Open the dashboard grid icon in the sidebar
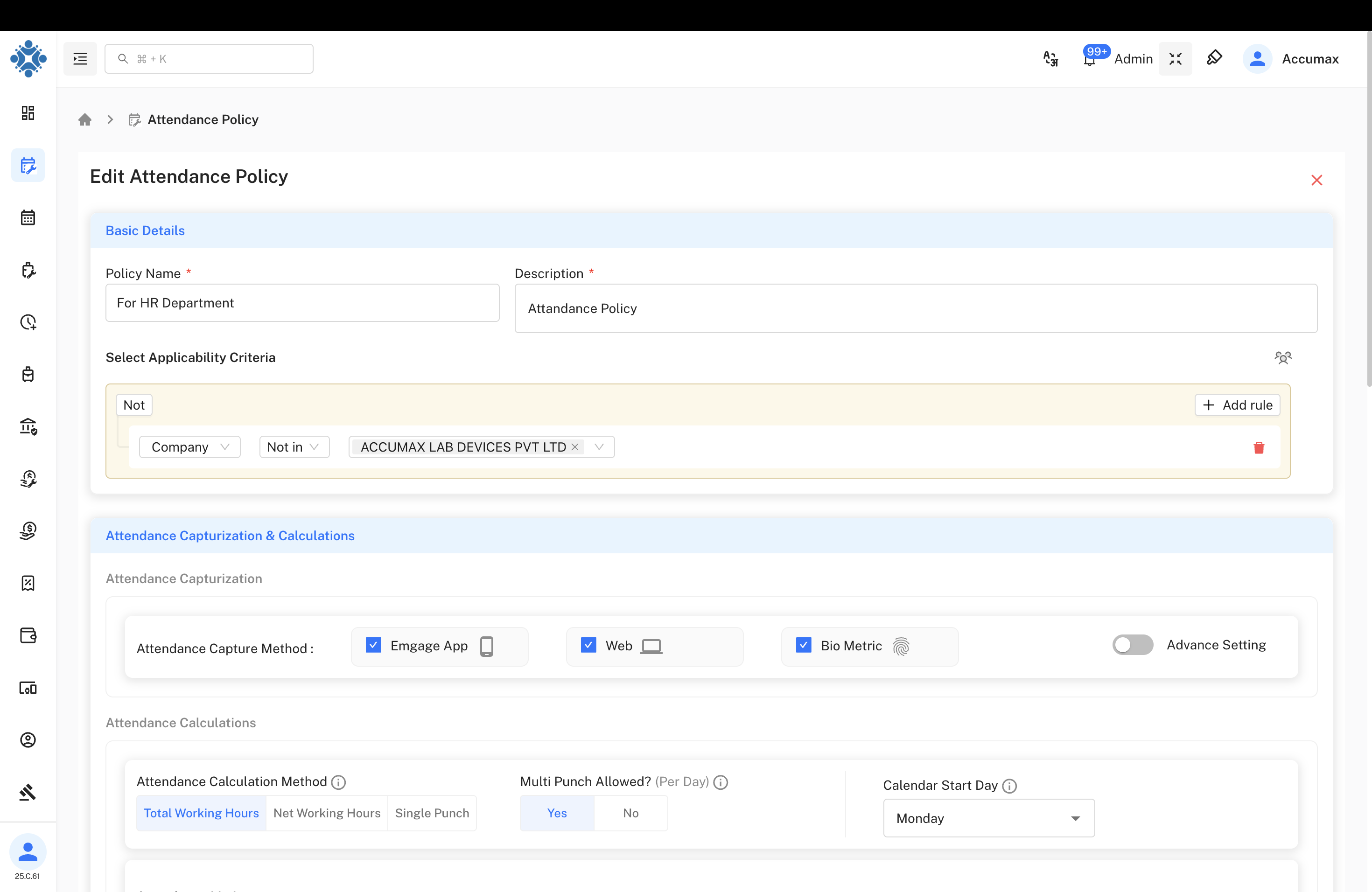This screenshot has height=892, width=1372. [28, 113]
